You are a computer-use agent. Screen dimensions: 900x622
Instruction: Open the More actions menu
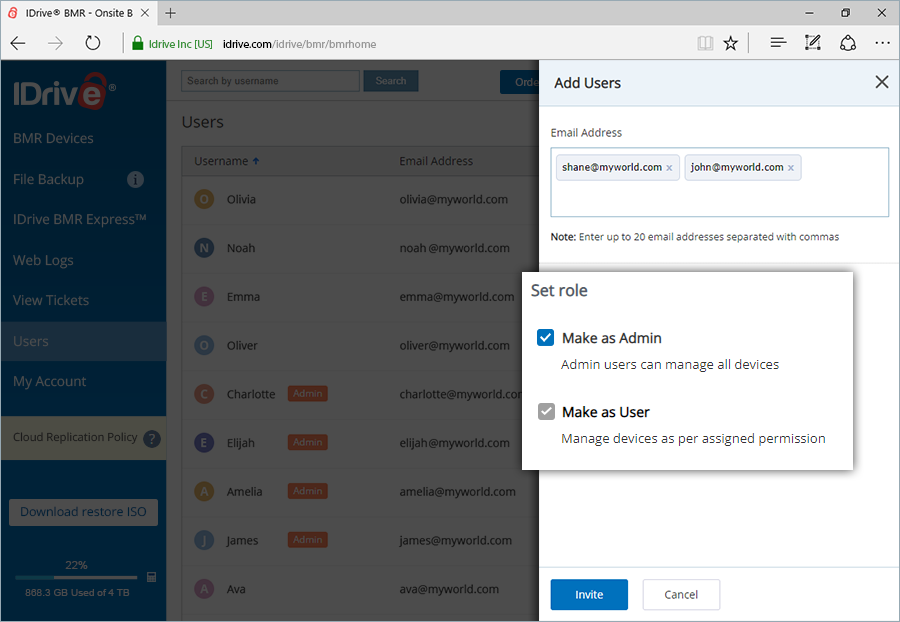[882, 43]
